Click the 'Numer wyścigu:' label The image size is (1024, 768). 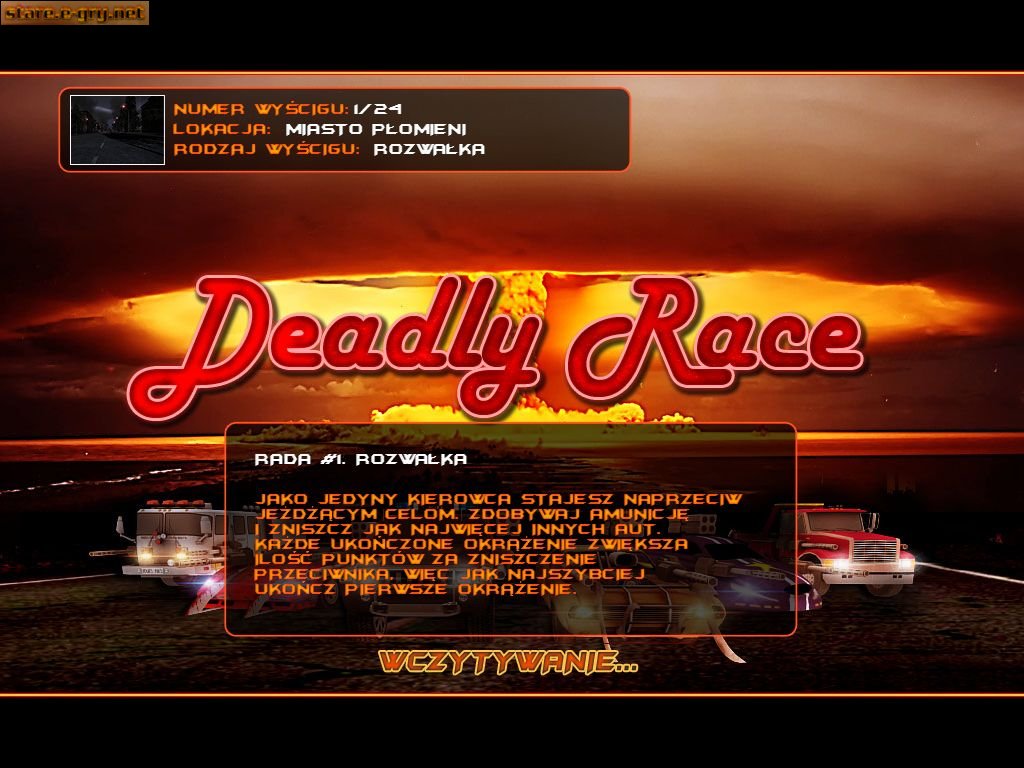tap(261, 109)
